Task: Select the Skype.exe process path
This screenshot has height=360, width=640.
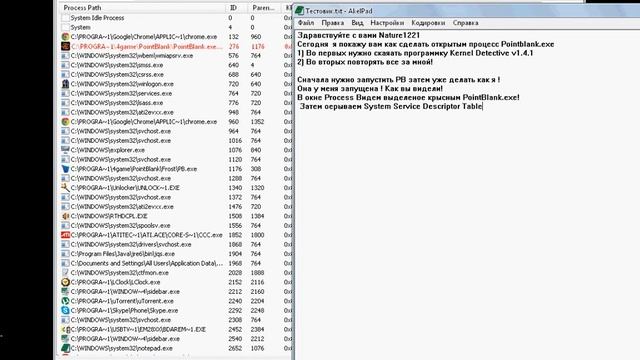Action: tap(124, 310)
